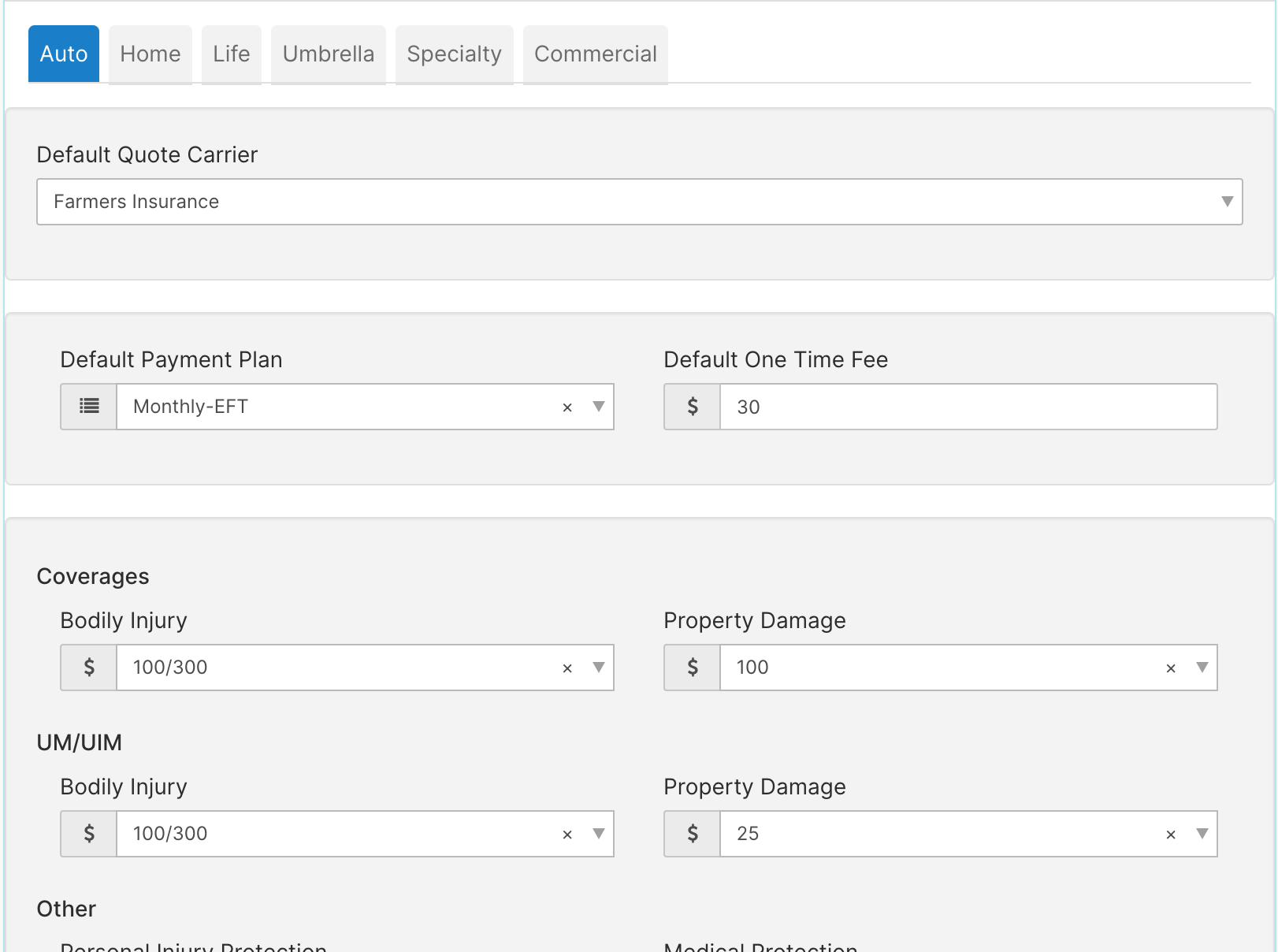Image resolution: width=1278 pixels, height=952 pixels.
Task: Open the Bodily Injury coverage dropdown
Action: coord(599,668)
